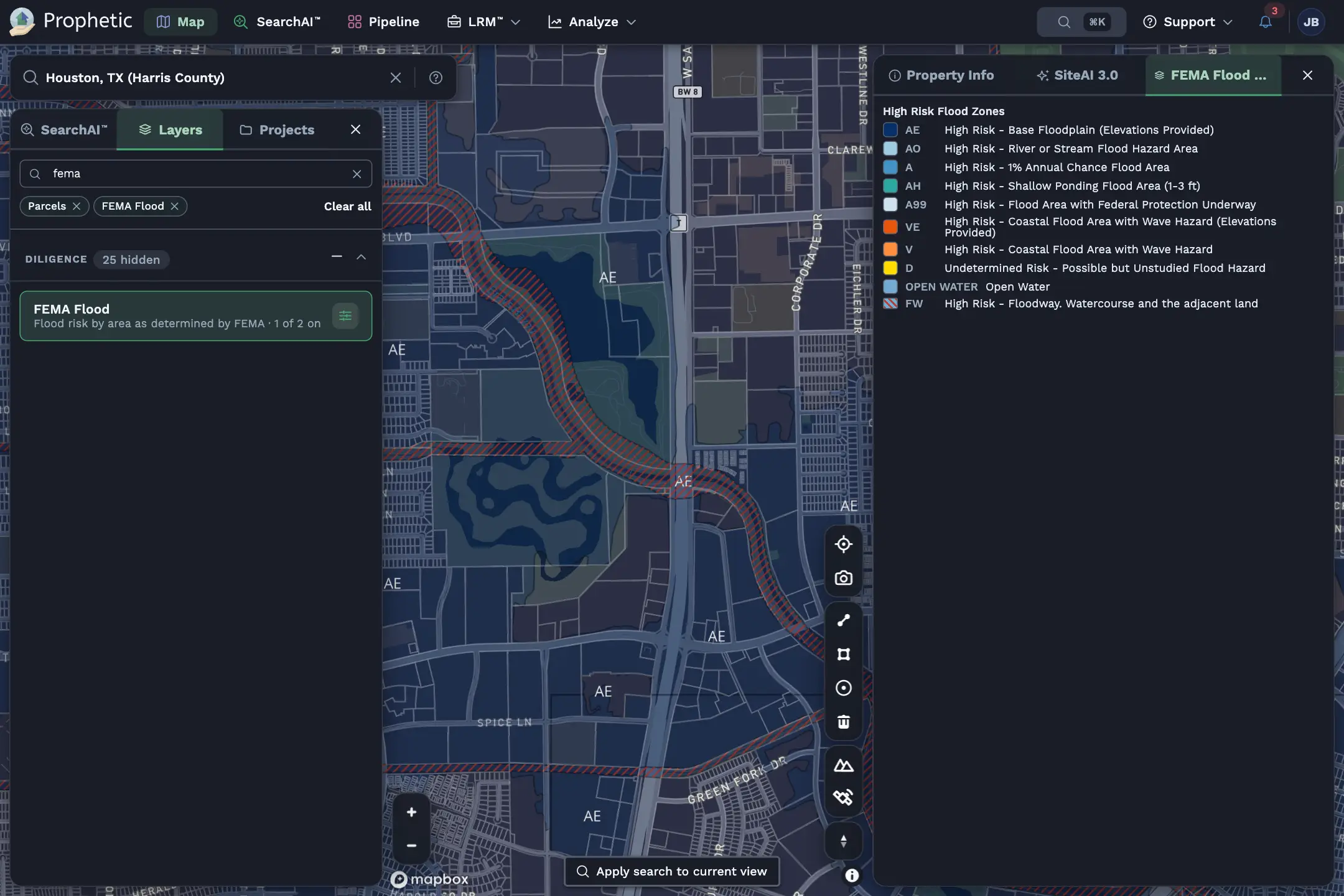Zoom out with the minus button

[x=411, y=846]
